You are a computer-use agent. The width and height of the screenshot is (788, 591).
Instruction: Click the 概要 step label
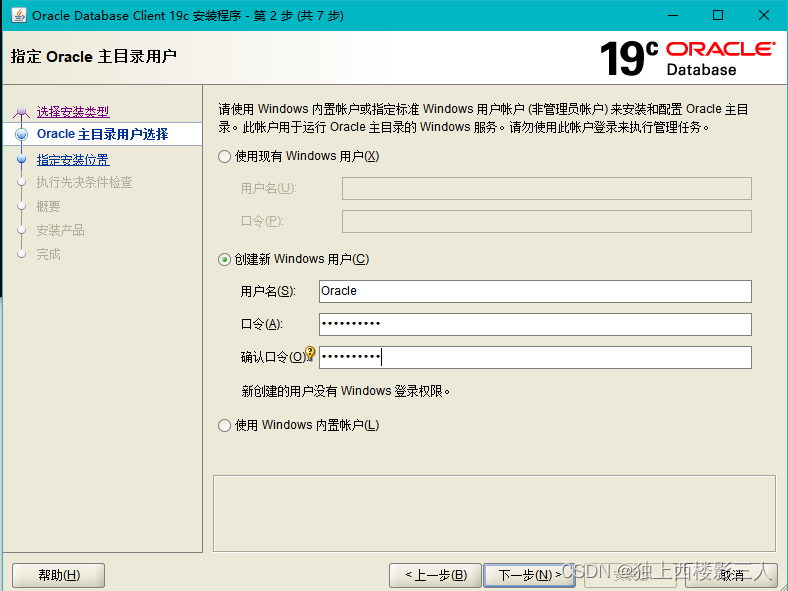[48, 206]
